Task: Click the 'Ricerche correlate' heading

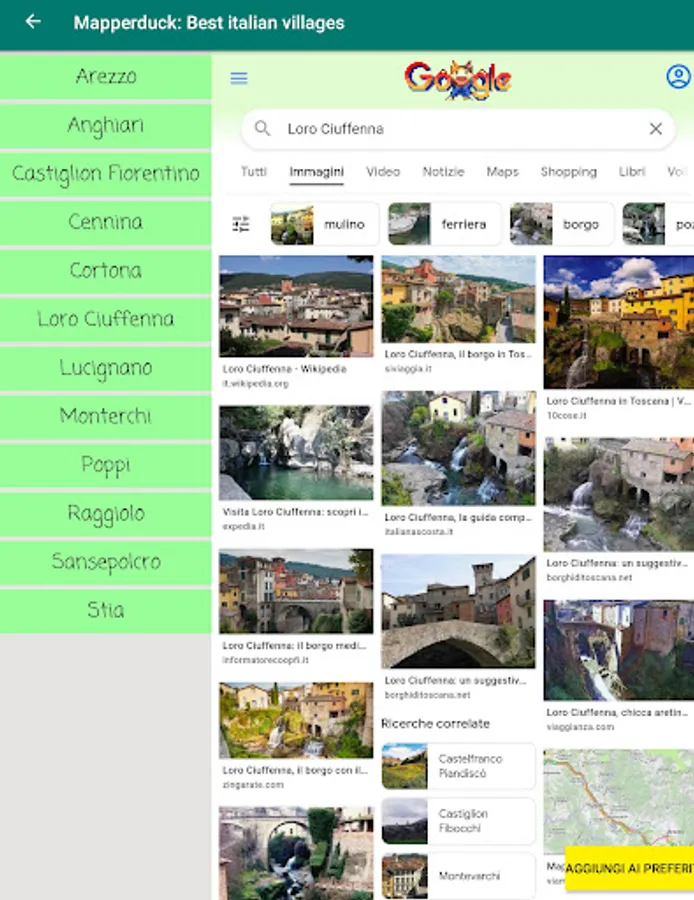Action: point(436,724)
